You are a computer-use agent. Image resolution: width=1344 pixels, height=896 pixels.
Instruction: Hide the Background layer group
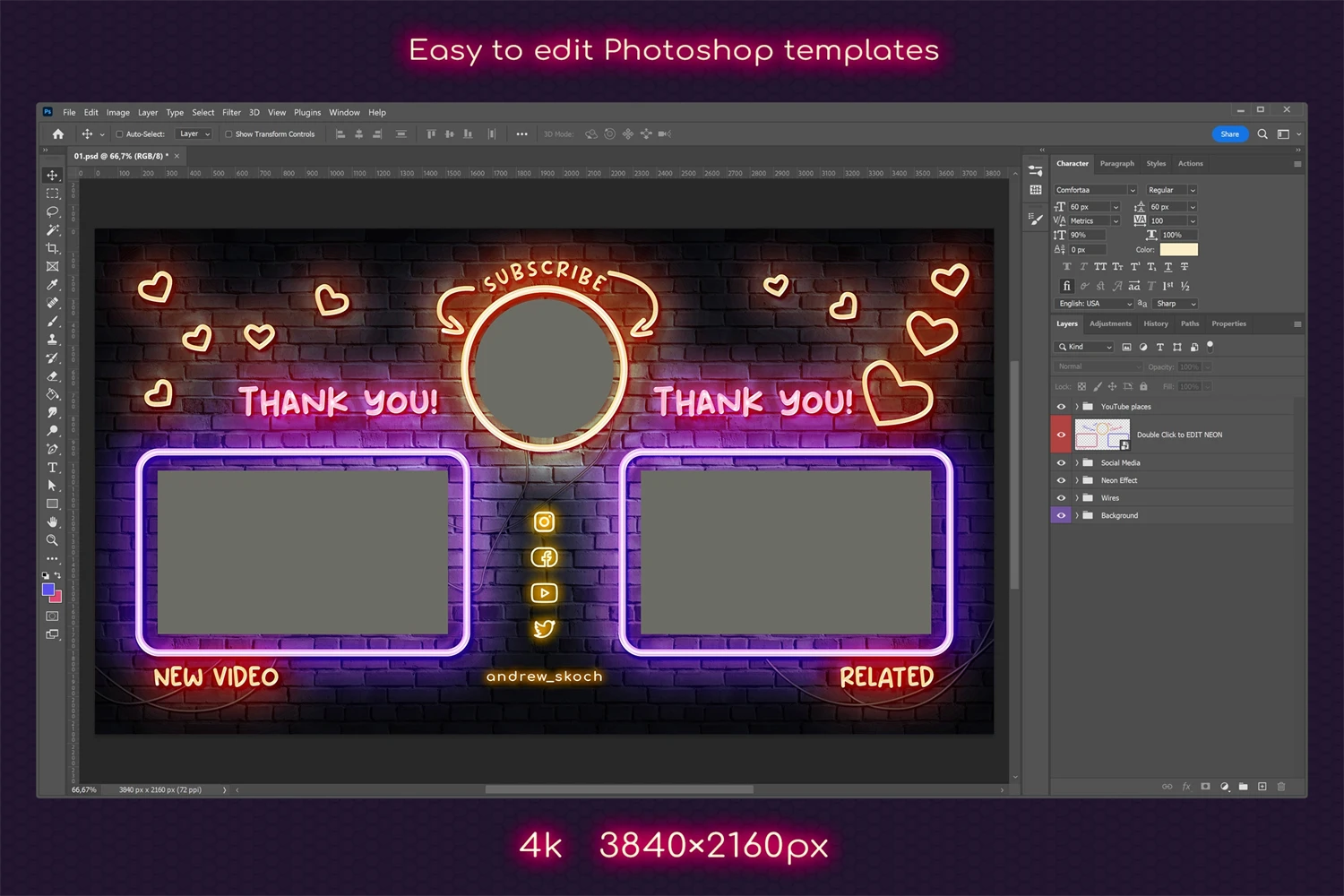tap(1061, 515)
